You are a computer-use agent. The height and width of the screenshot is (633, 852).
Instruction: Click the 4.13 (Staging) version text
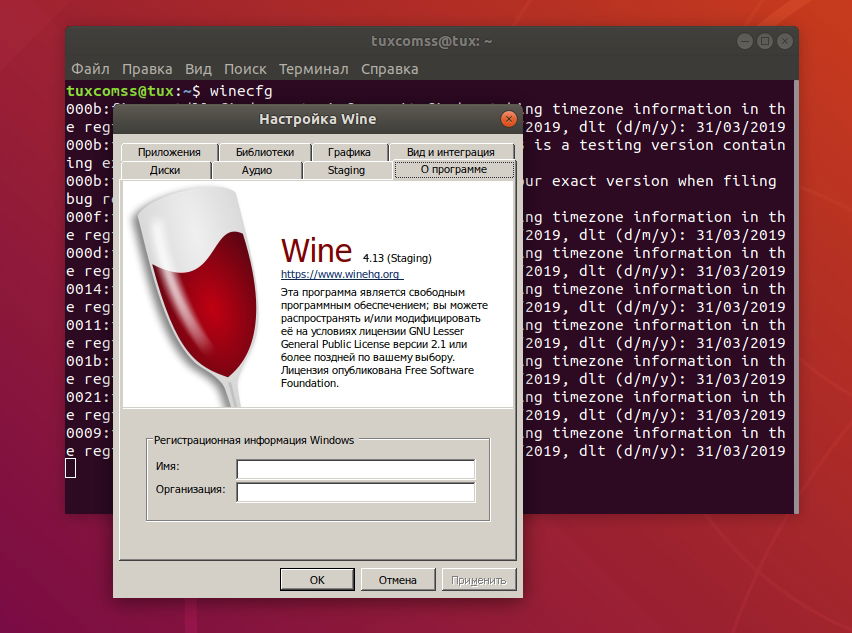(397, 258)
